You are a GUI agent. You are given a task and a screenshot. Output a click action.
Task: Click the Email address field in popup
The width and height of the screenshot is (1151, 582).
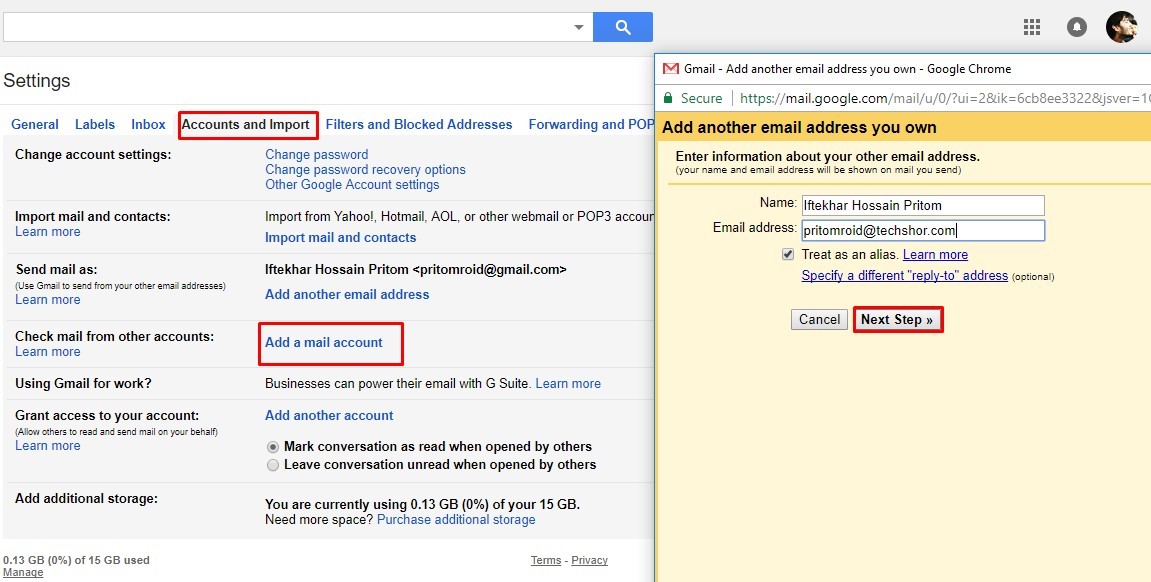coord(923,230)
